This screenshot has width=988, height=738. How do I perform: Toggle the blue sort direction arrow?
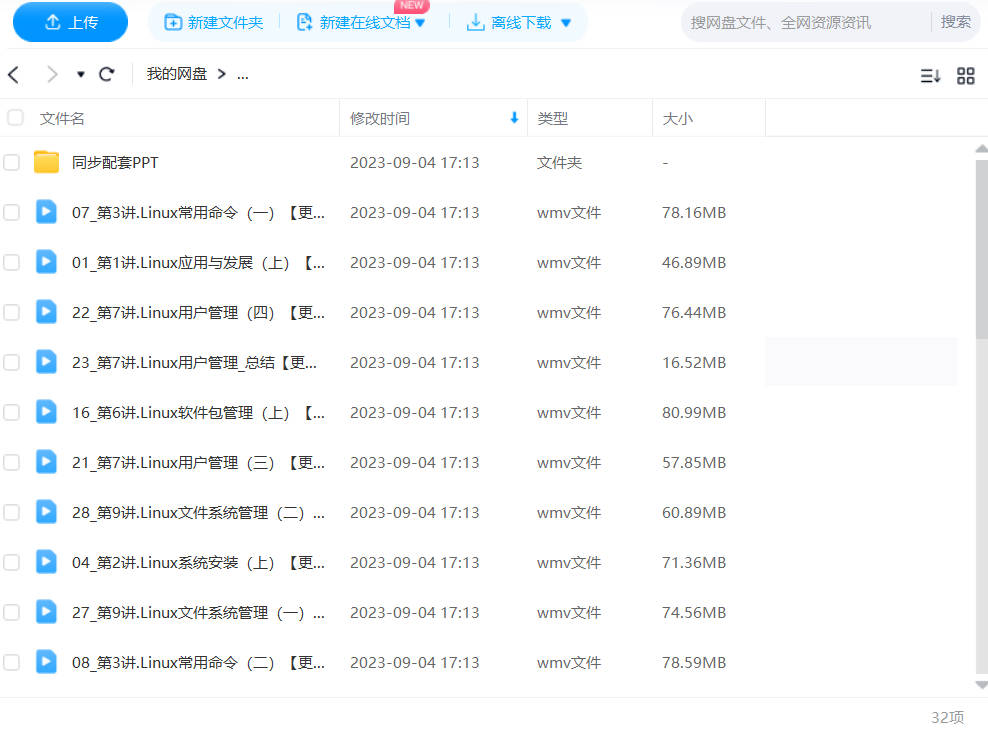[514, 118]
